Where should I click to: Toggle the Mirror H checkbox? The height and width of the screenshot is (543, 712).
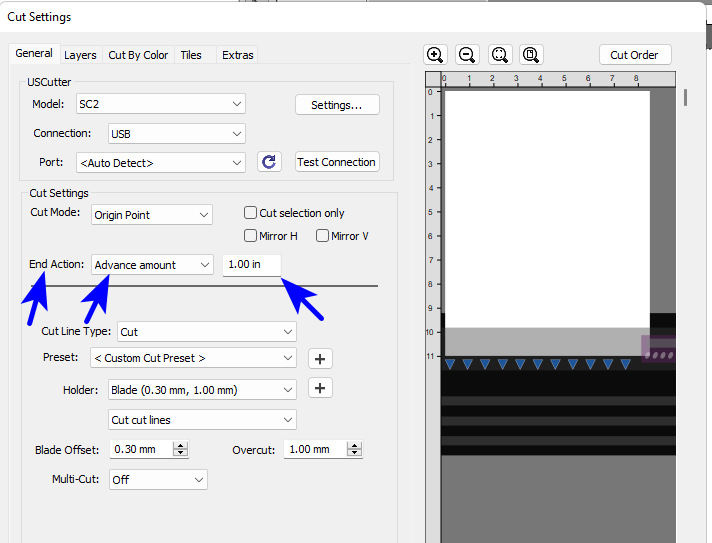[x=250, y=236]
